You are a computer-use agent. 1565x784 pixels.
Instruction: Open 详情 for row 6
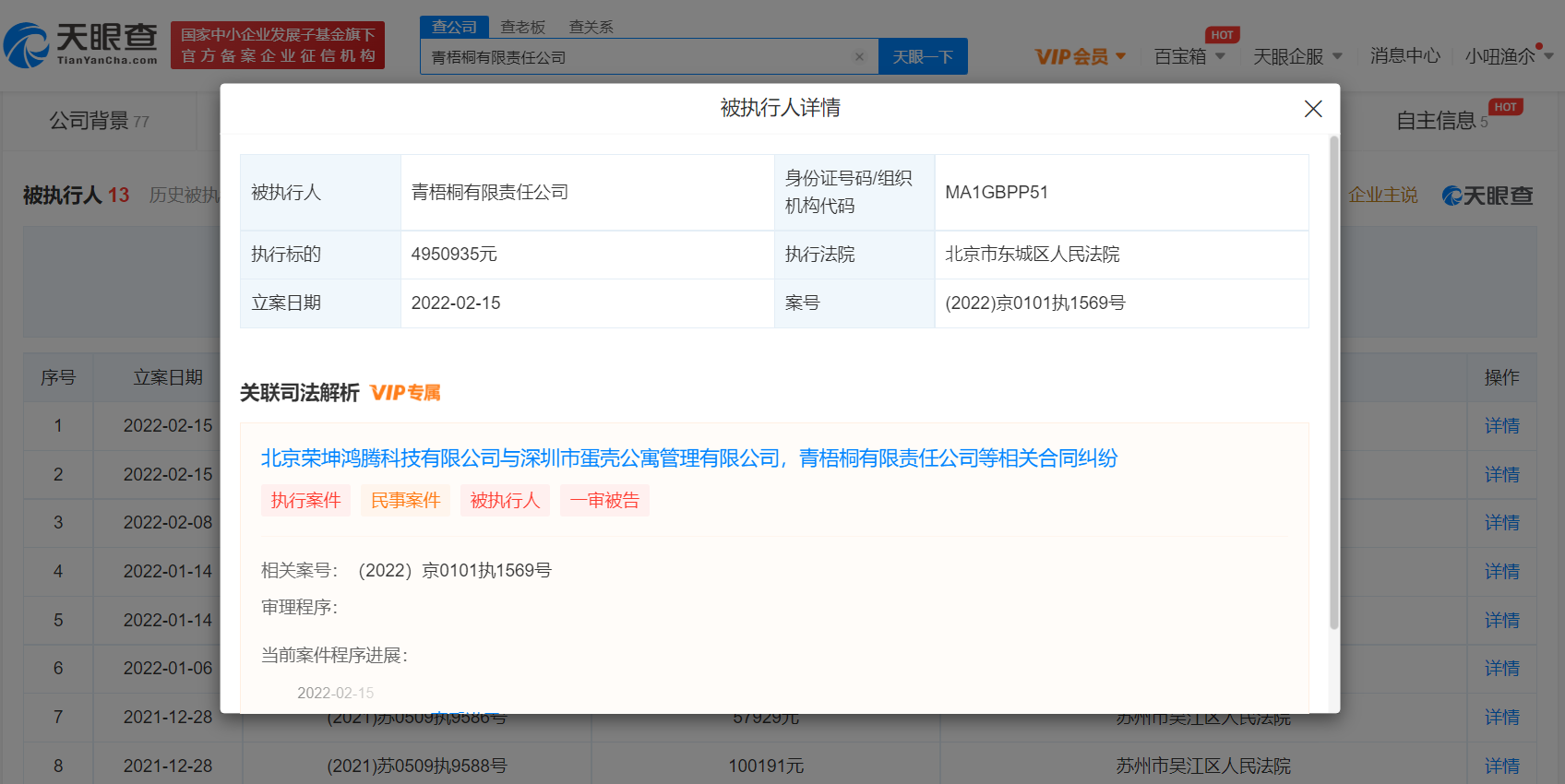coord(1501,669)
